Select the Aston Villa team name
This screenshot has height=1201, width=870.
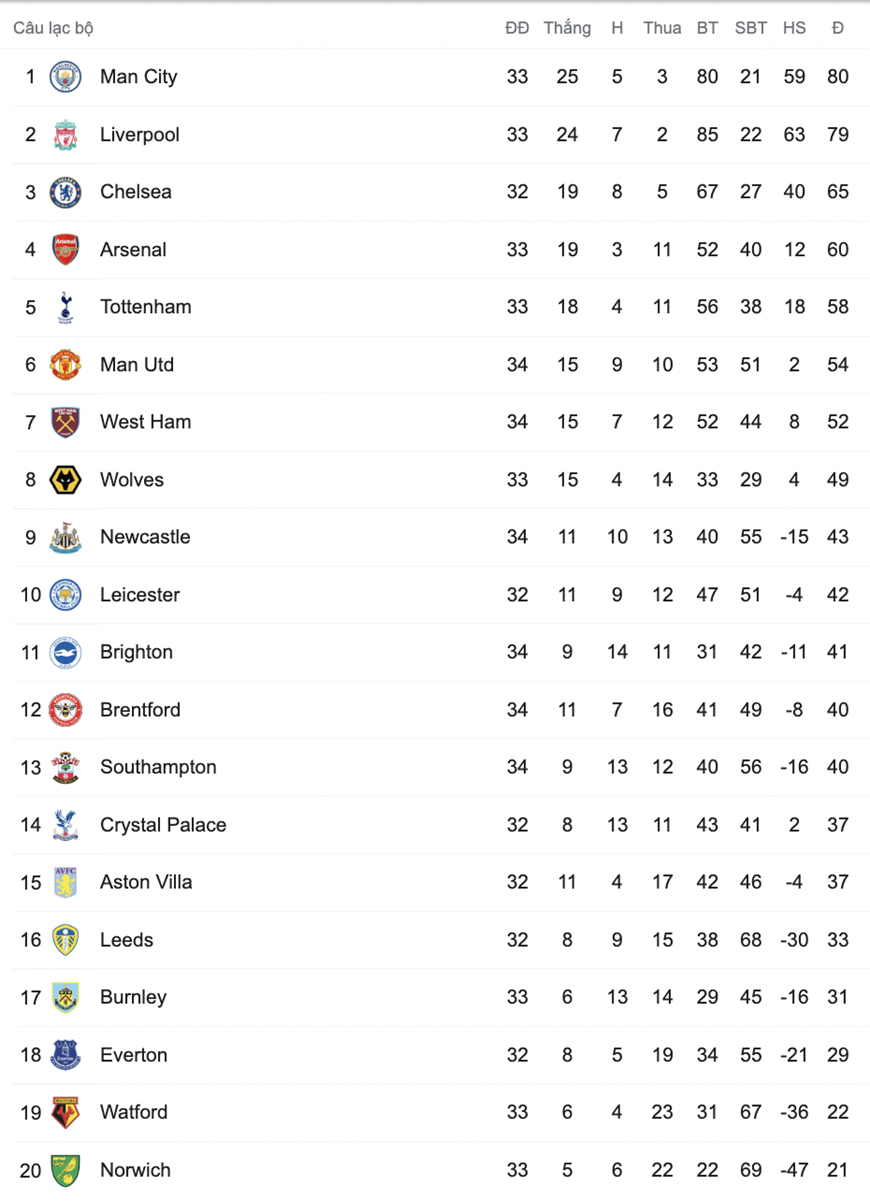click(x=146, y=882)
